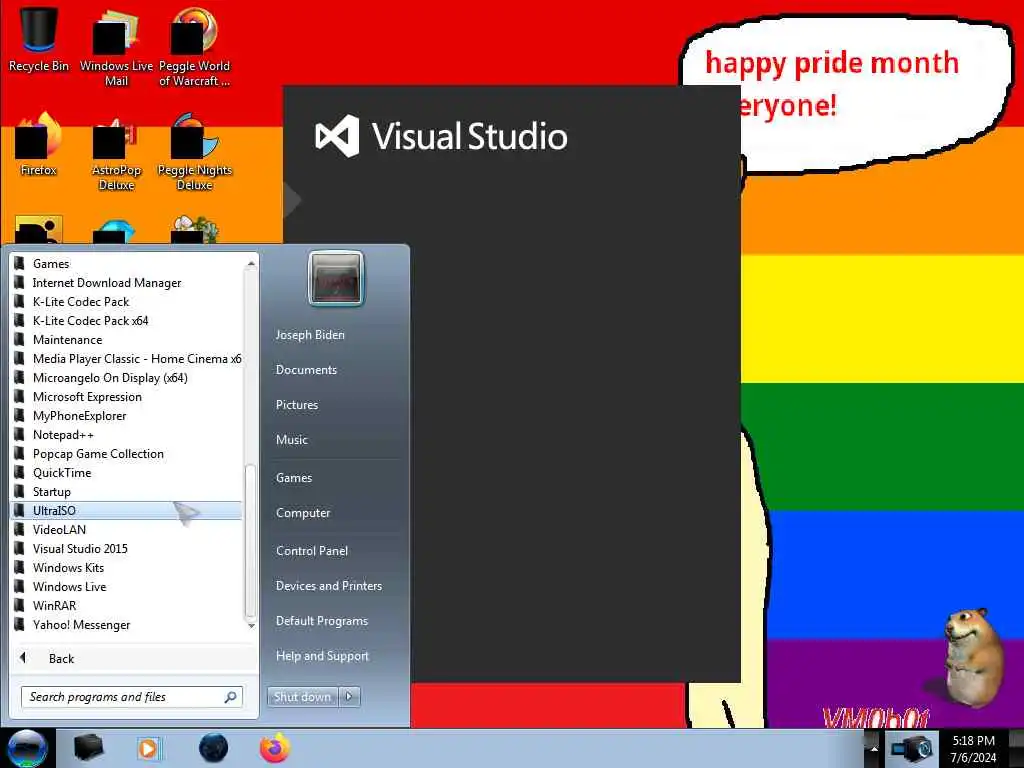Screen dimensions: 1024x768
Task: Click the folder icon beside QuickTime
Action: (x=20, y=472)
